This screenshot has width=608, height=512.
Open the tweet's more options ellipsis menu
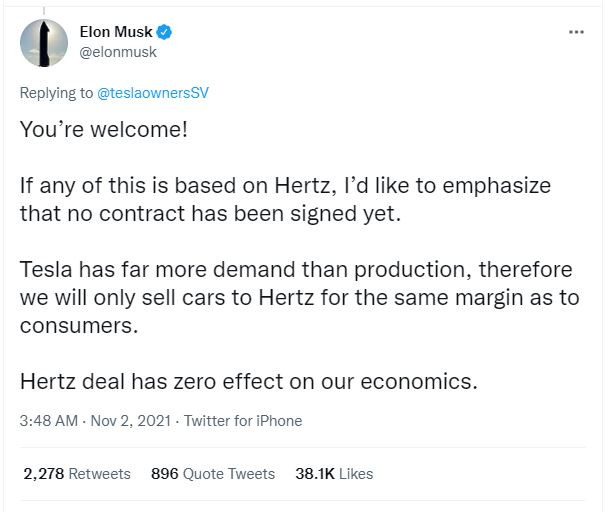pyautogui.click(x=575, y=32)
